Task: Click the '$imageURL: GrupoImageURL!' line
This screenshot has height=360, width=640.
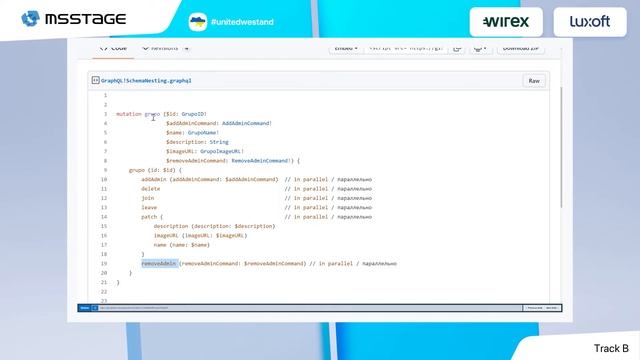Action: 205,151
